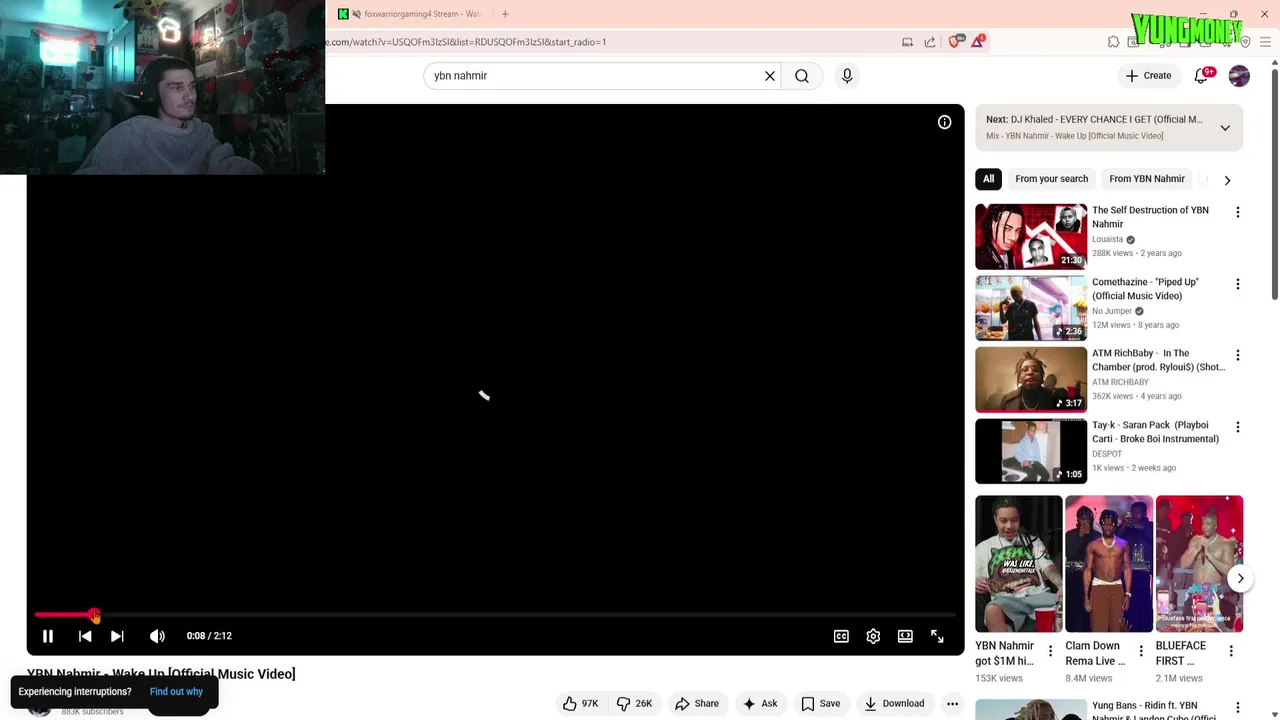Open the Brave Rewards triangle icon

pos(978,42)
